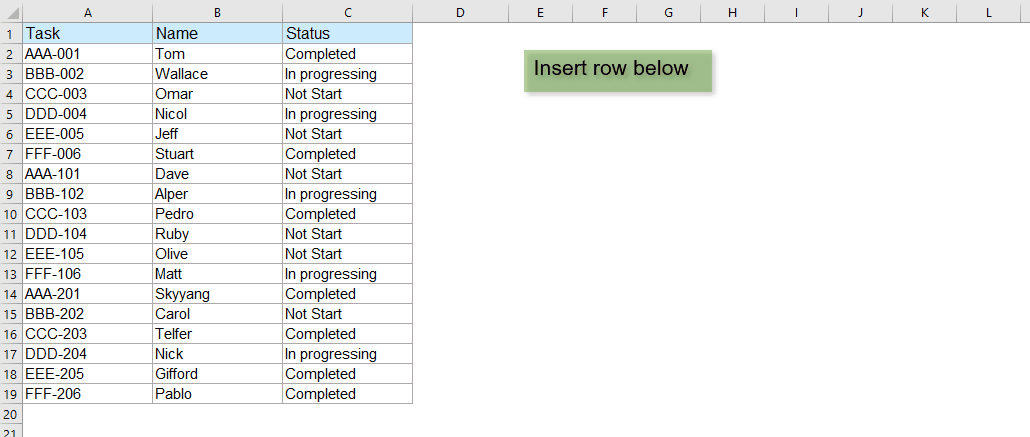Screen dimensions: 1030x437
Task: Select column D header
Action: [460, 12]
